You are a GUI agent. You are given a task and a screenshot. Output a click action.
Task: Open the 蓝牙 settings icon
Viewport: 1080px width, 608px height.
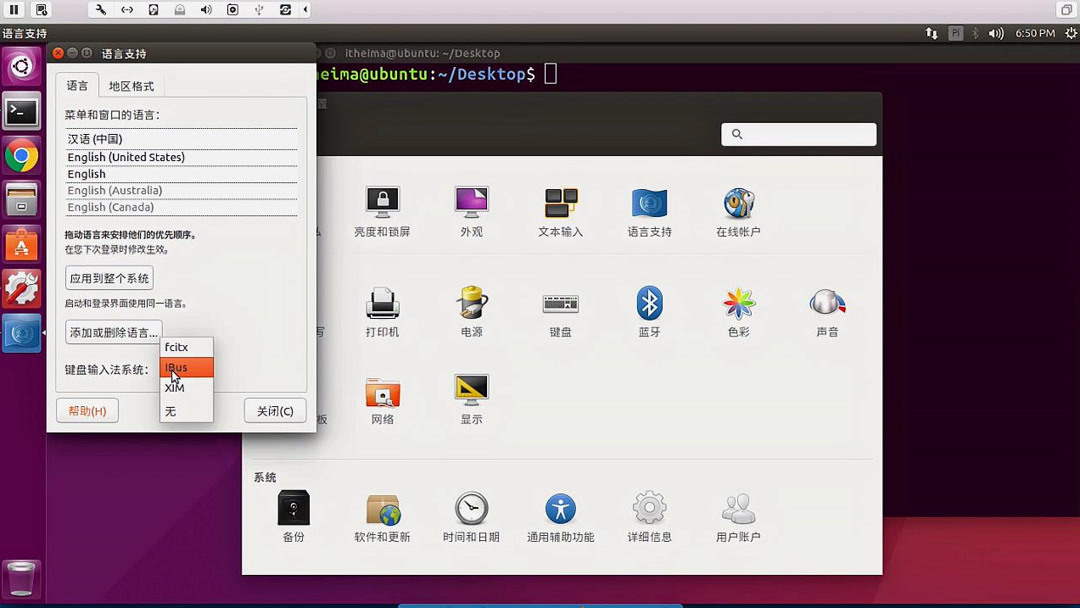(649, 305)
